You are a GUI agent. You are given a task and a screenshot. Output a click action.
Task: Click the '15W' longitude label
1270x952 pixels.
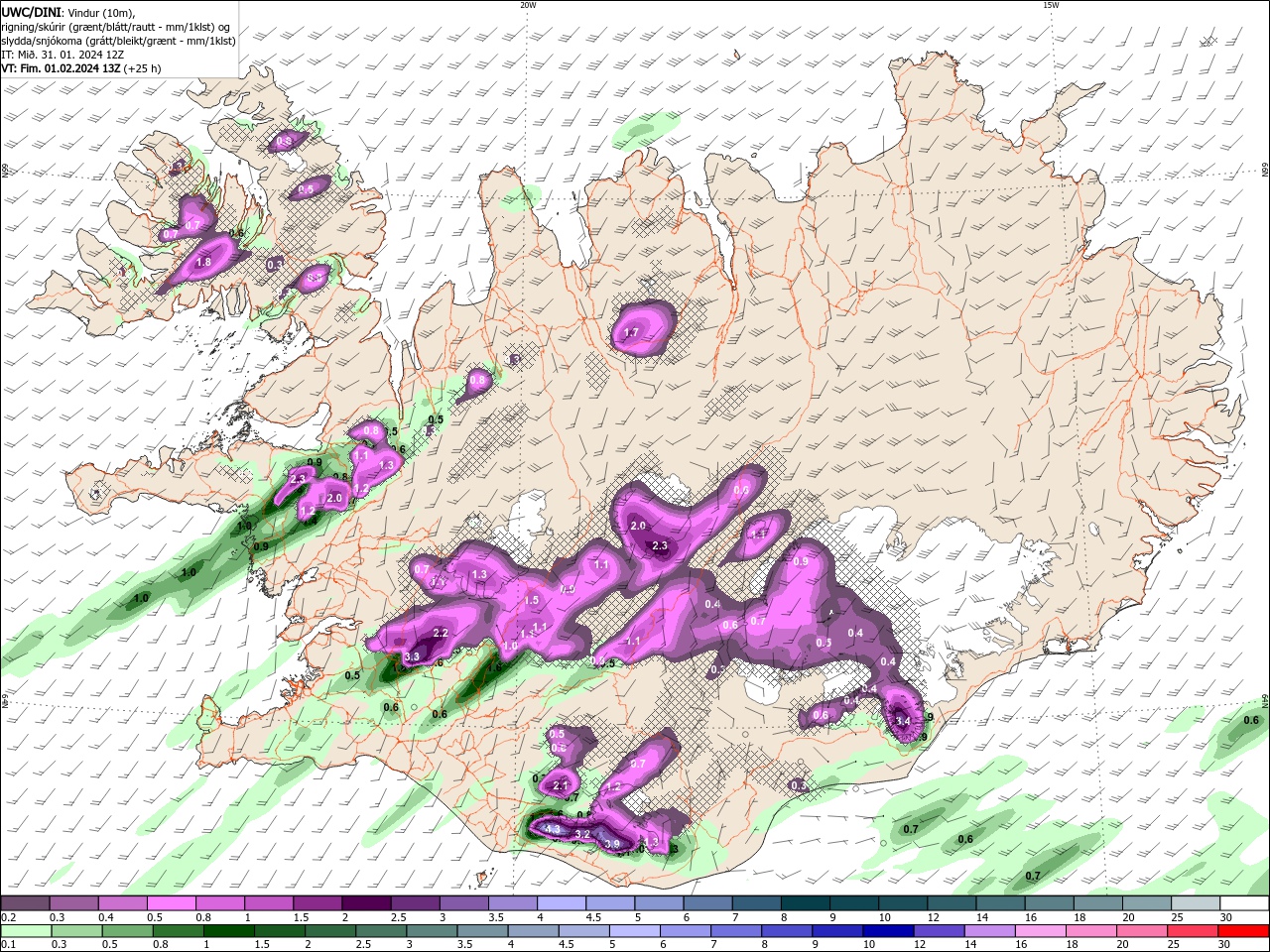coord(1051,5)
